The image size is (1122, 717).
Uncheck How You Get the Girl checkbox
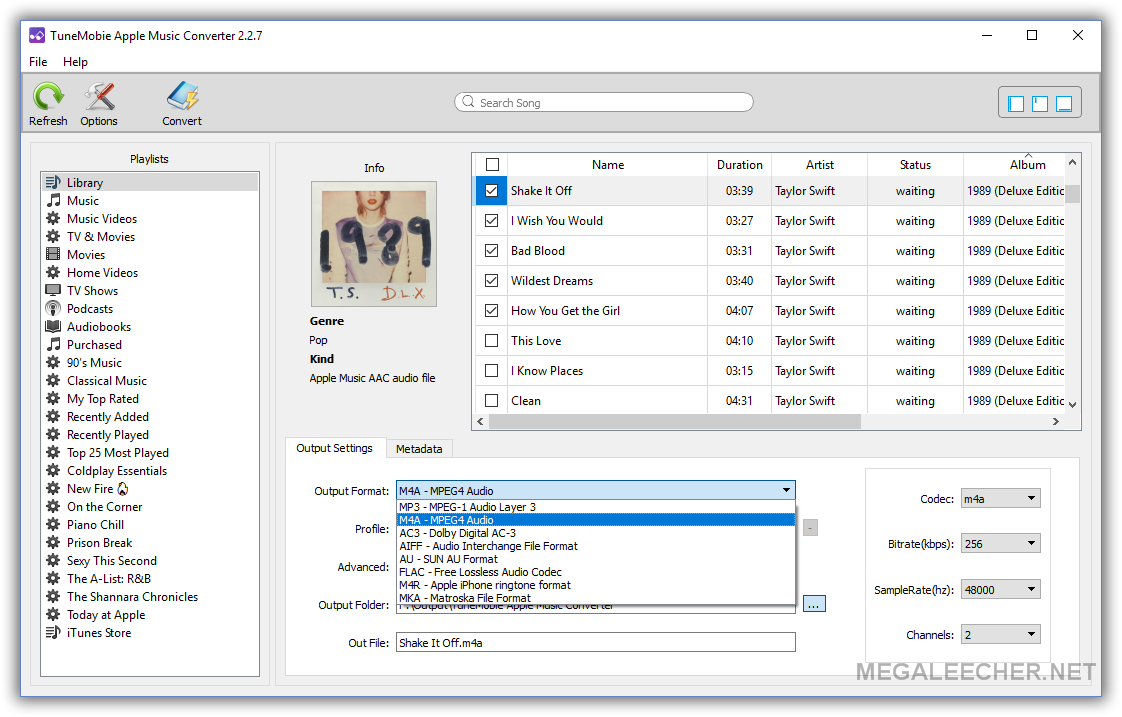point(492,311)
